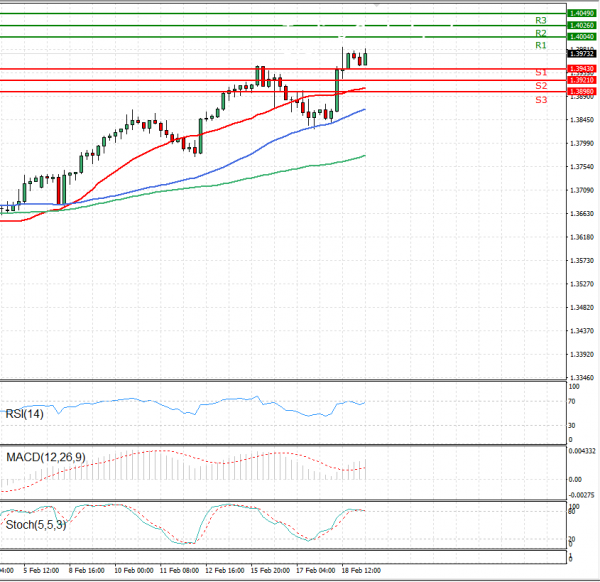The height and width of the screenshot is (582, 600).
Task: Click the 18 Feb 12:00 time label
Action: (x=361, y=571)
